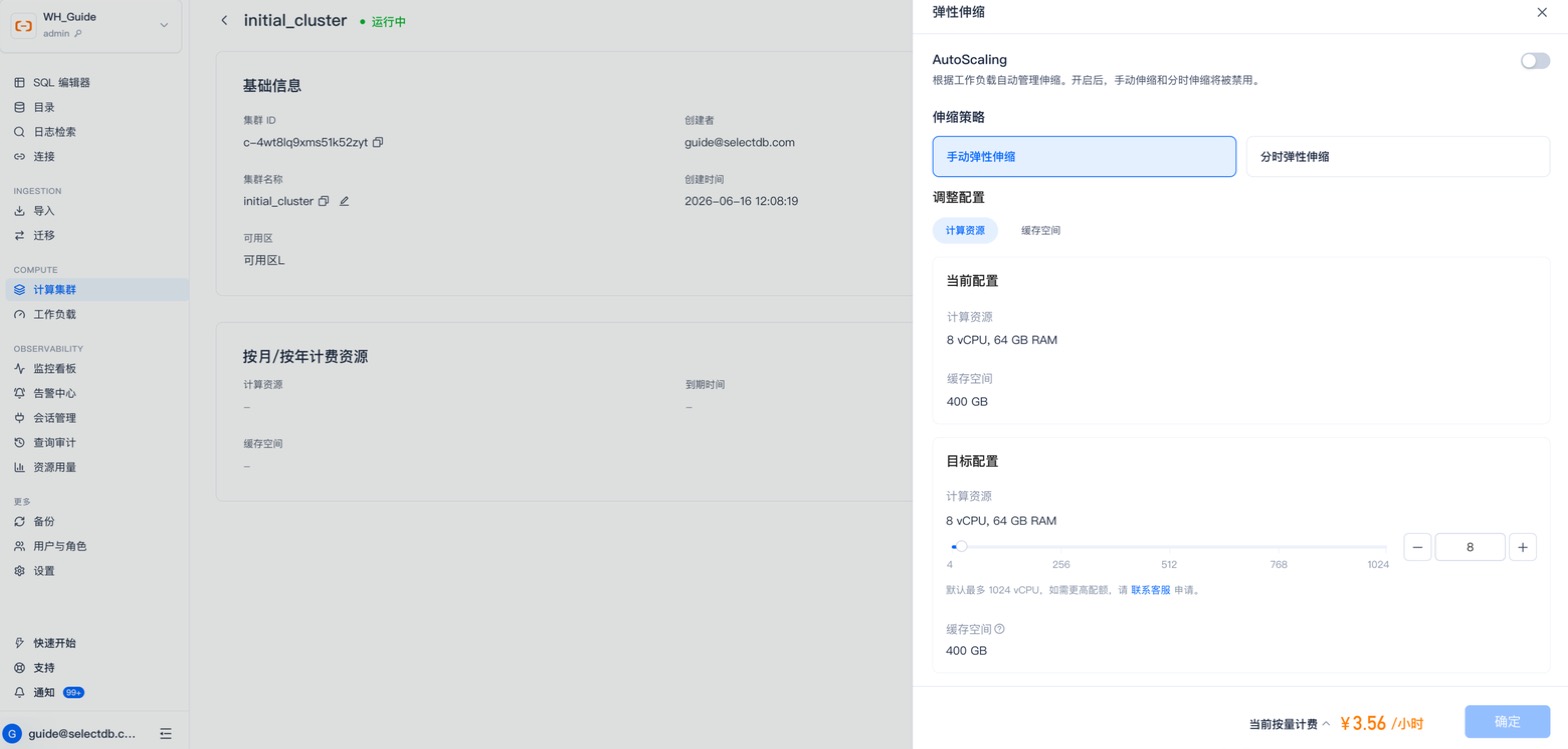This screenshot has width=1568, height=749.
Task: Open the 联系客服 link
Action: tap(1151, 590)
